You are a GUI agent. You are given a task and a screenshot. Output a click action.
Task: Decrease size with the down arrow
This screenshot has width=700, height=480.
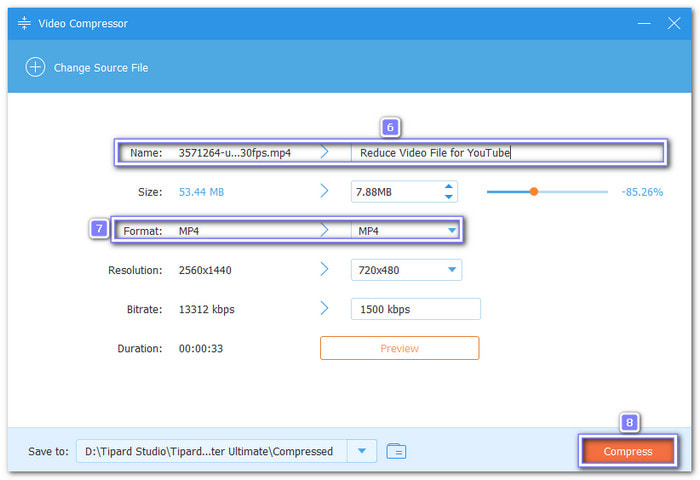[449, 197]
